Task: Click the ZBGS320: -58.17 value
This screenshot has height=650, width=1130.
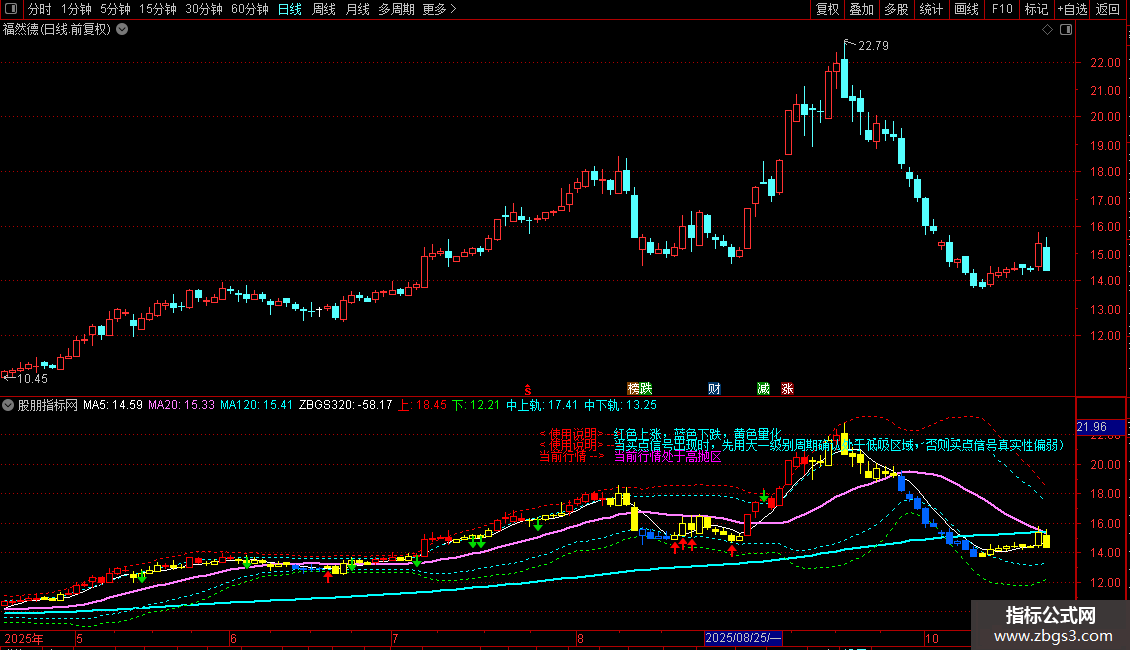Action: (x=346, y=405)
